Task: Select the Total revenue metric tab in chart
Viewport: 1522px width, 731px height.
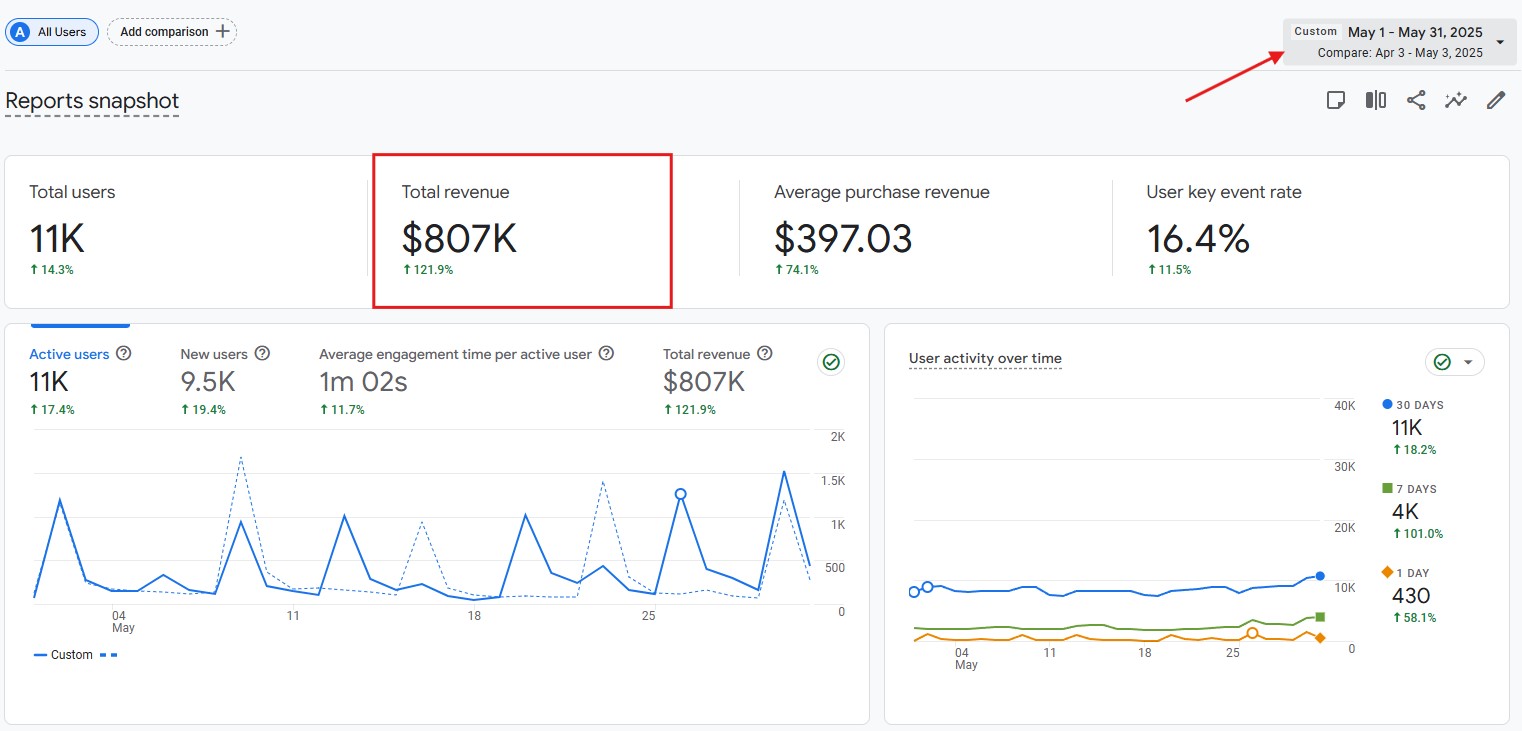Action: pyautogui.click(x=718, y=380)
